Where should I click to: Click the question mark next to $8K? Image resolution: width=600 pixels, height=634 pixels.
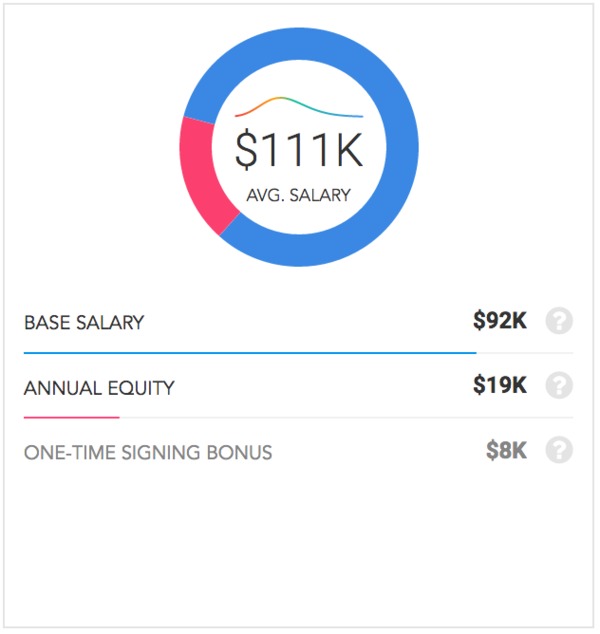pyautogui.click(x=561, y=451)
